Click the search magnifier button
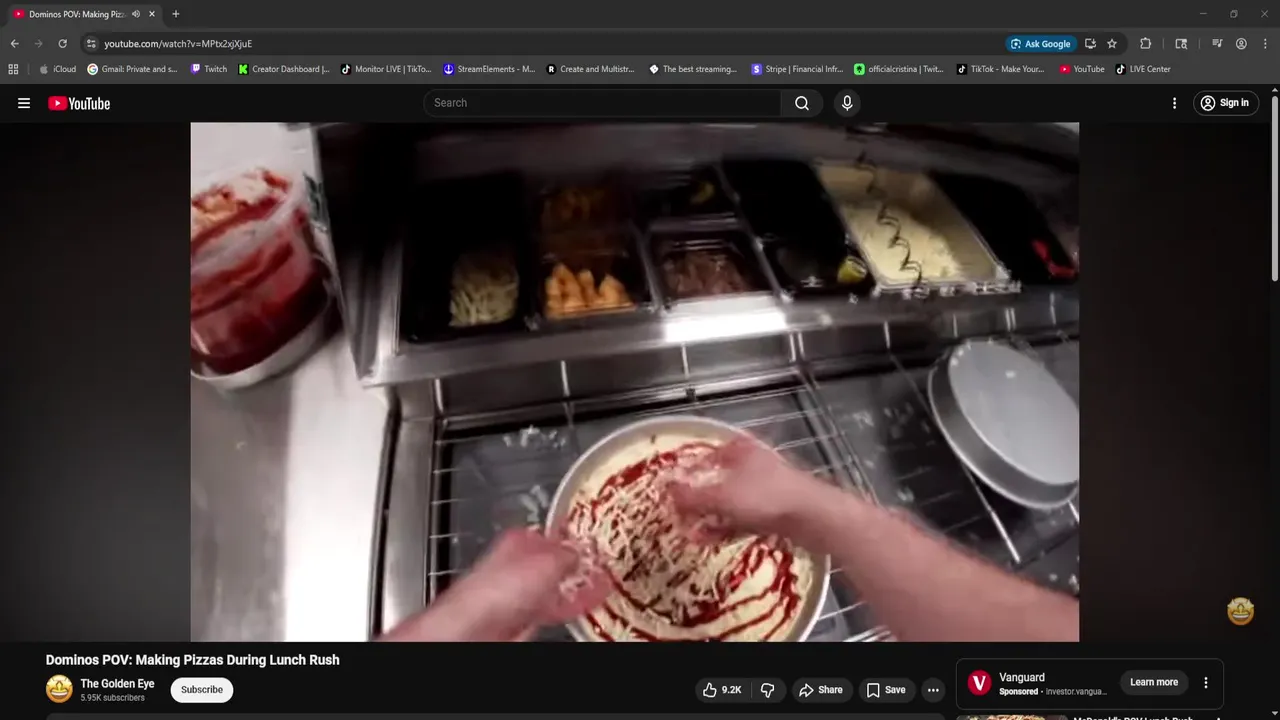Screen dimensions: 1280x720 click(802, 103)
